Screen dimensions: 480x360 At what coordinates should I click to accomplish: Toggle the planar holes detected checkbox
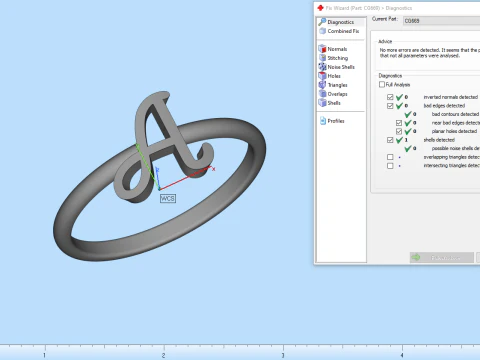399,131
